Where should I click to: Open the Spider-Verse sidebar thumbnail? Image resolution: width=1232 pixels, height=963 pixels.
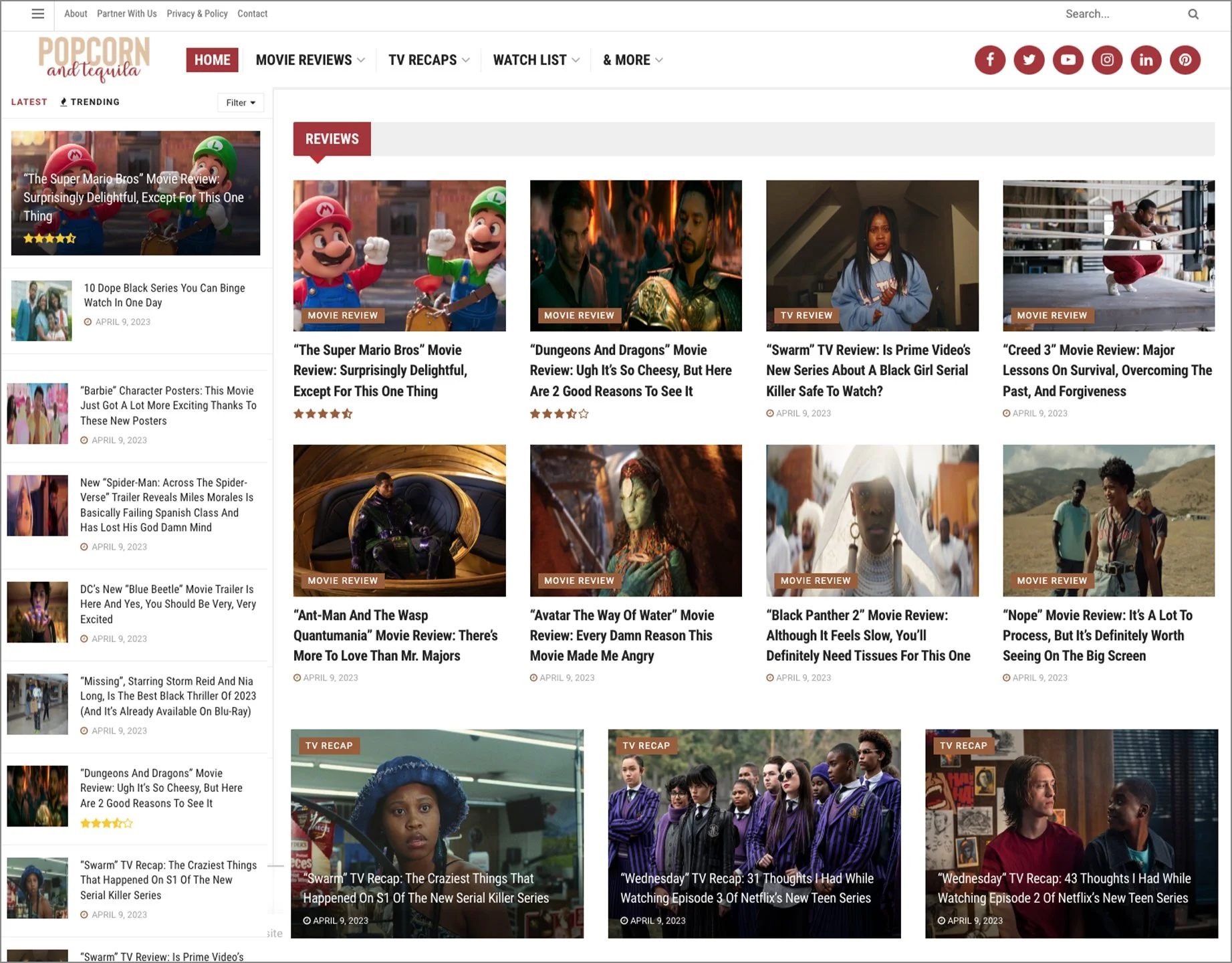click(37, 506)
